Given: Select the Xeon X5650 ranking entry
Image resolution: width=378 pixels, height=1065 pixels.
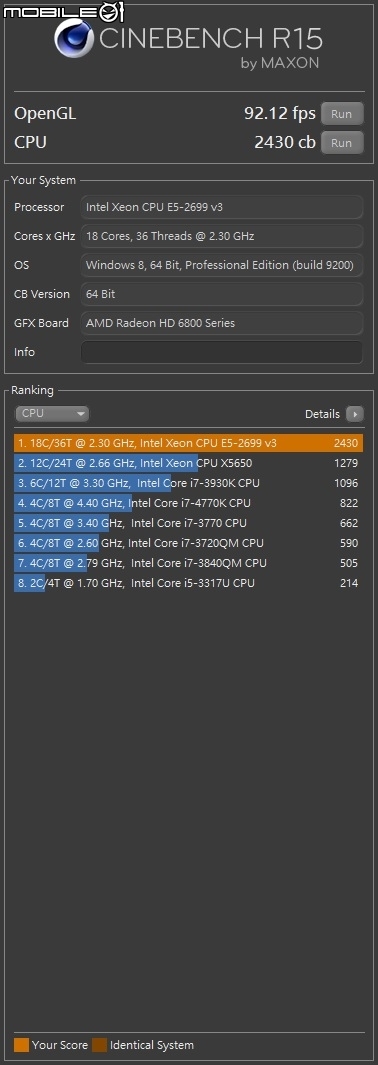Looking at the screenshot, I should click(188, 463).
